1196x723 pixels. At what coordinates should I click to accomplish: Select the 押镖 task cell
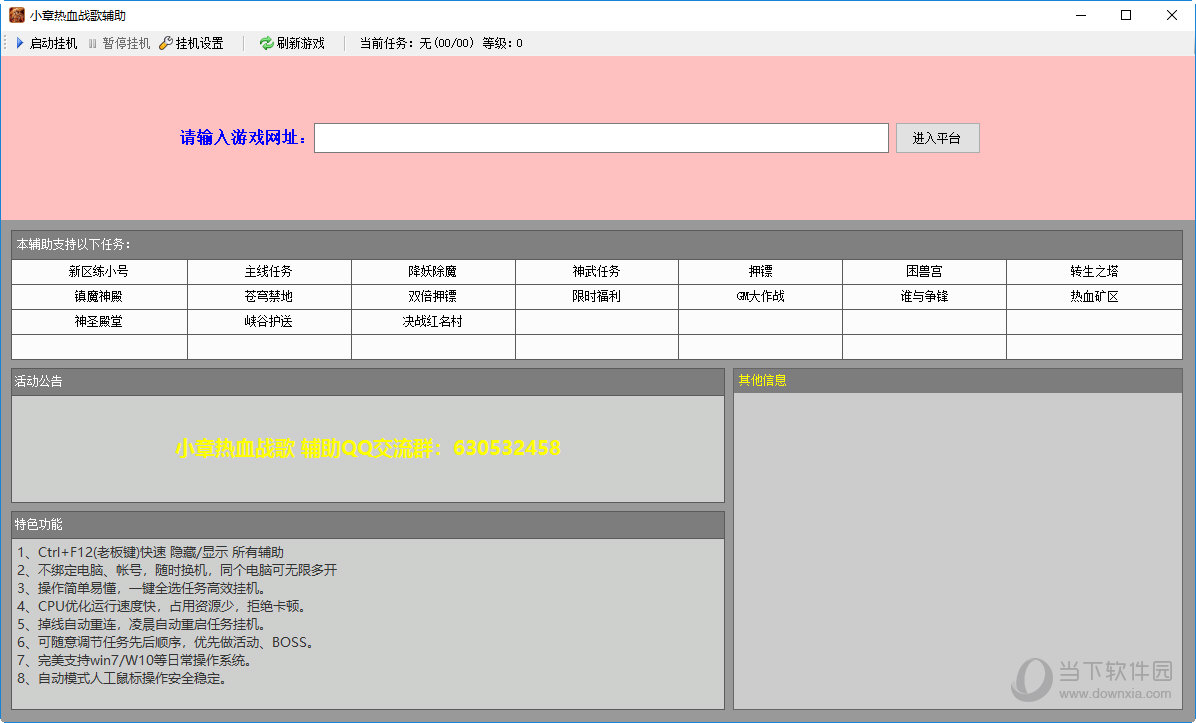pyautogui.click(x=760, y=272)
